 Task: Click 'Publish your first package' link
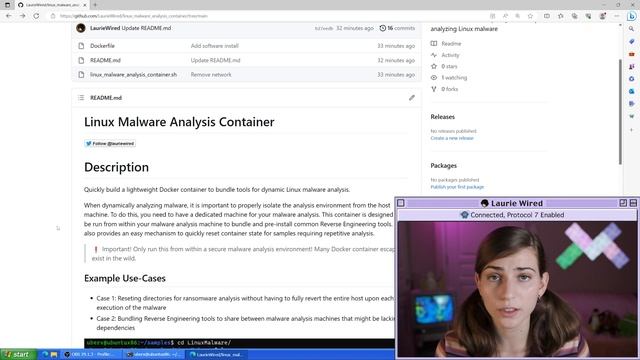click(457, 187)
